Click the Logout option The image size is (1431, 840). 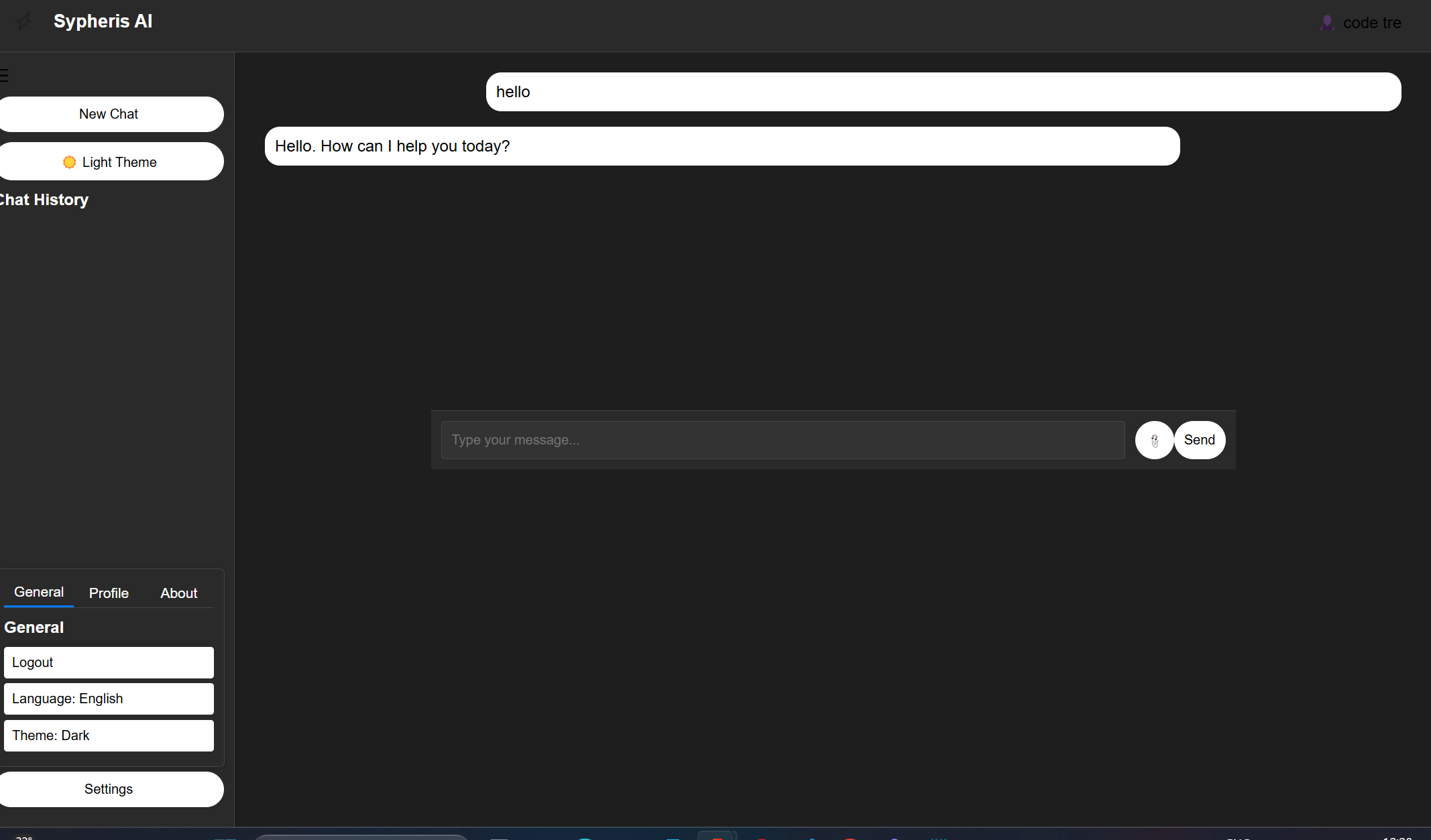[109, 662]
